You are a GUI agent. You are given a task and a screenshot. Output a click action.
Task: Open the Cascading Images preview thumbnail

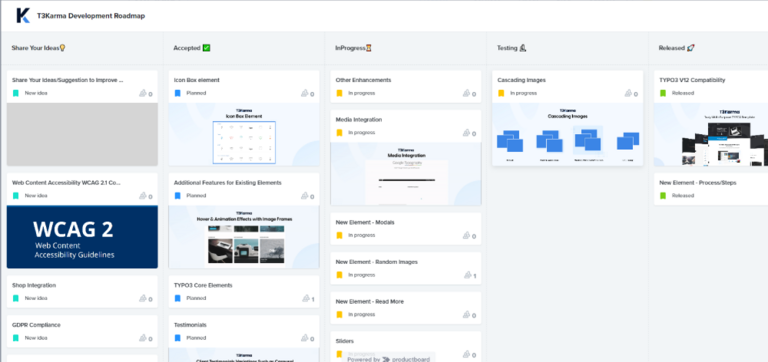click(x=568, y=134)
